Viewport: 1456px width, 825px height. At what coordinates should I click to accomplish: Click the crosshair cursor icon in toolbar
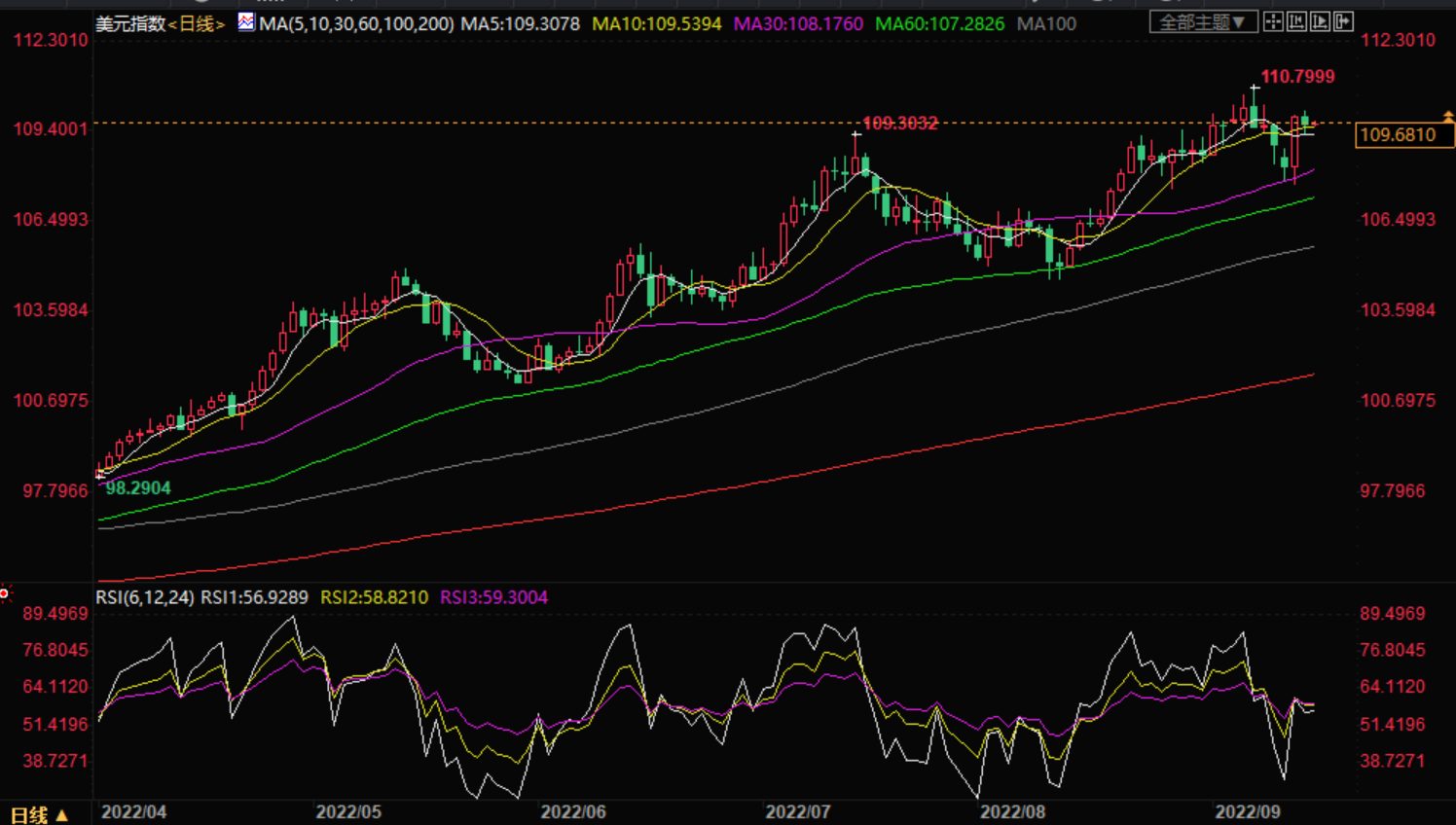click(1273, 21)
